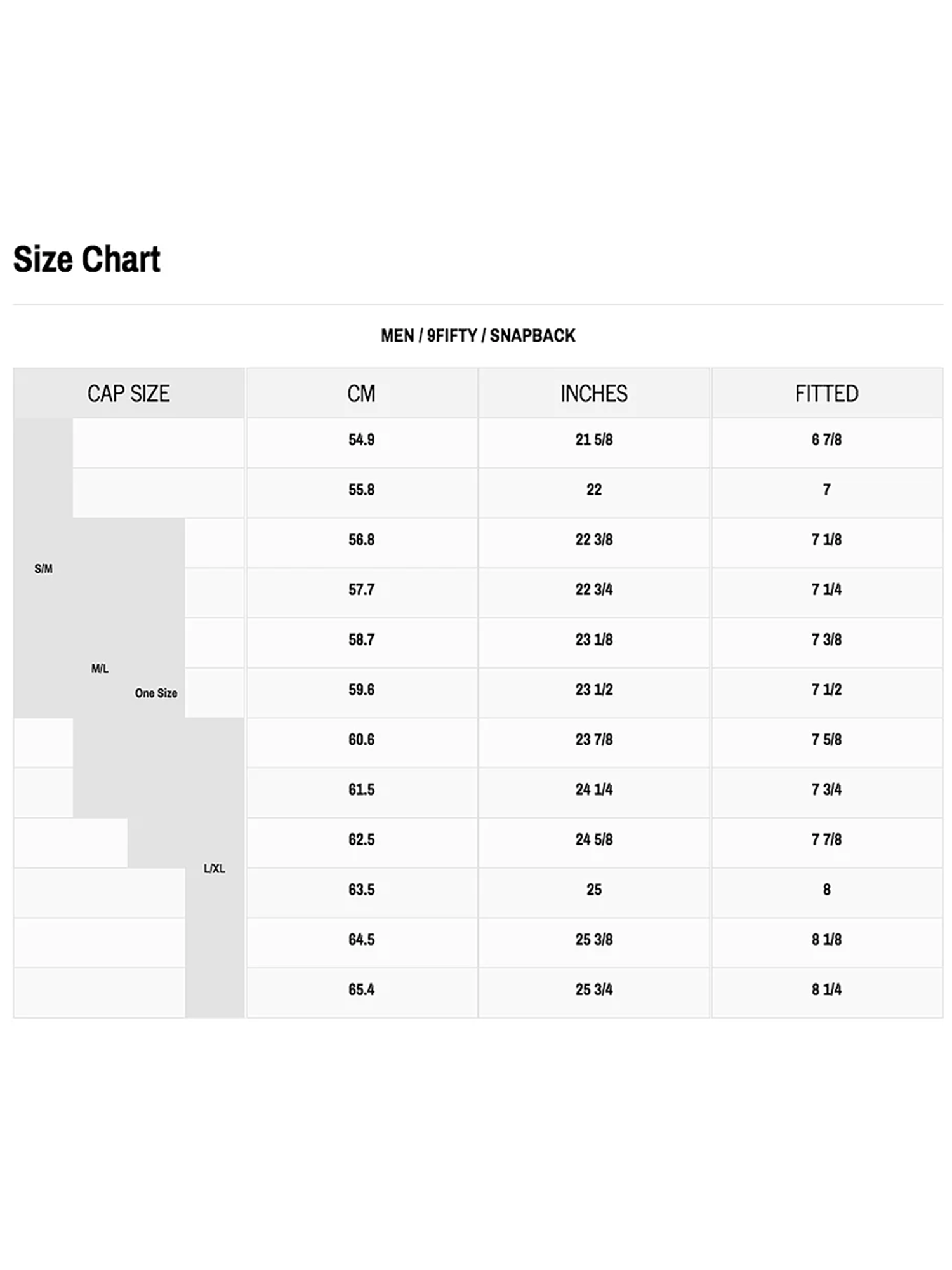Select the 23 1/2 inches value
952x1270 pixels.
coord(593,690)
